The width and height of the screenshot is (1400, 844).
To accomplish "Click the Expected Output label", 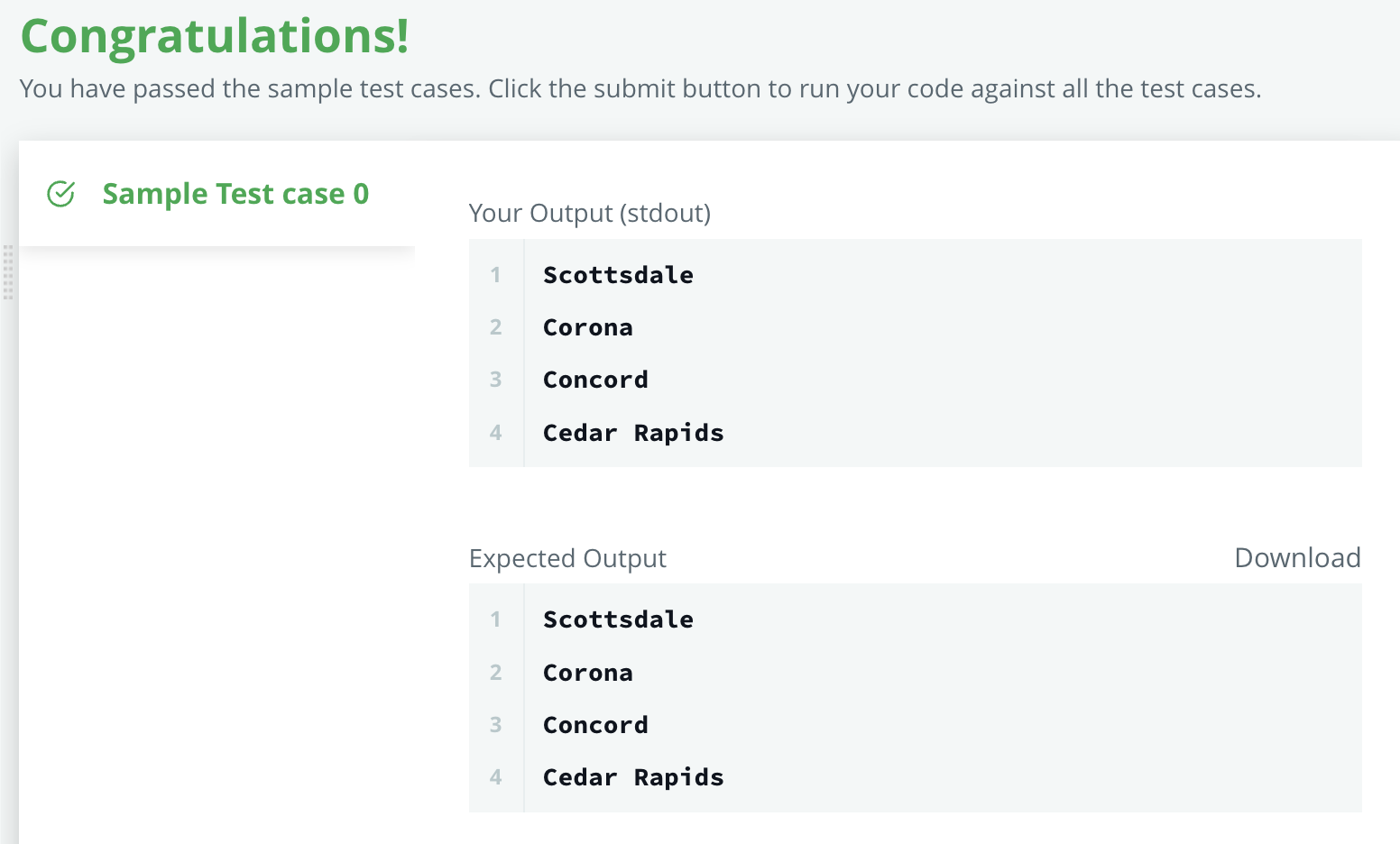I will point(567,558).
